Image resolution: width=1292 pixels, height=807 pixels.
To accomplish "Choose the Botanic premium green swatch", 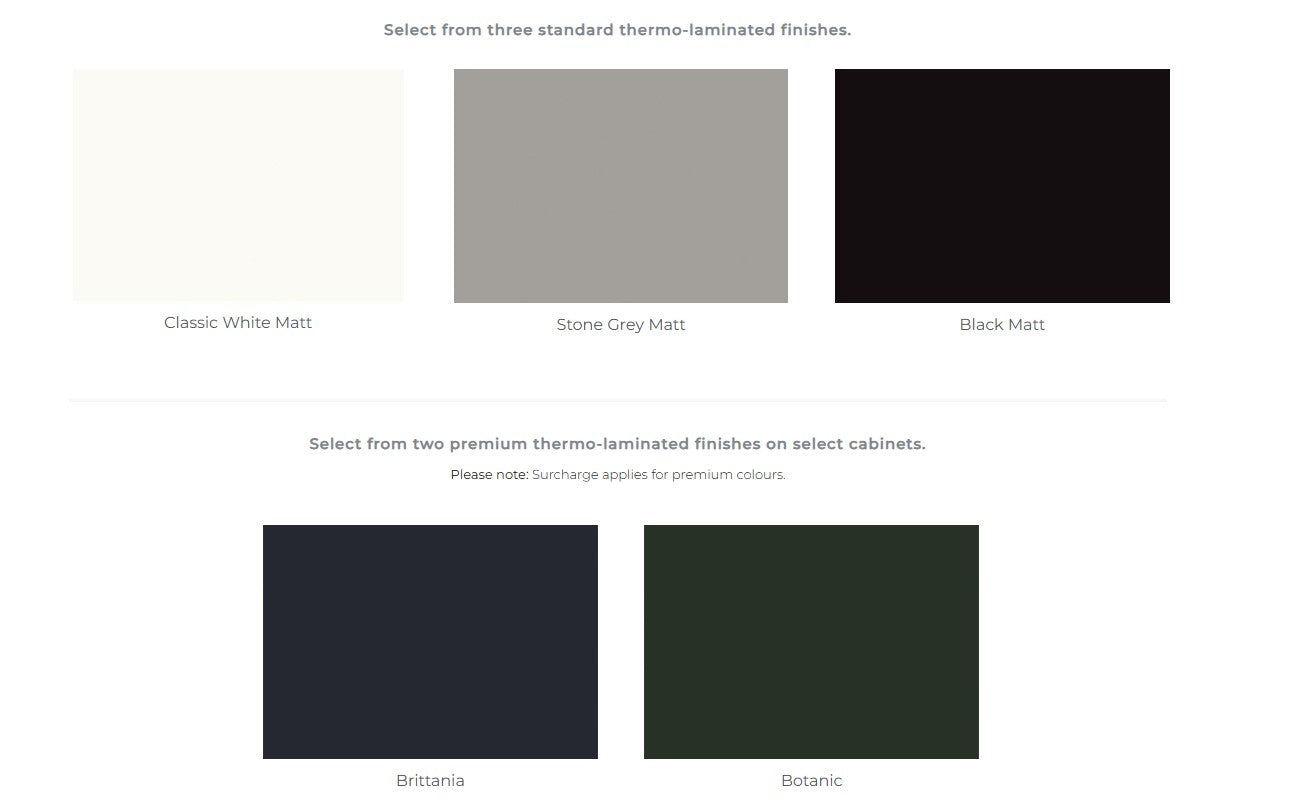I will pyautogui.click(x=811, y=642).
